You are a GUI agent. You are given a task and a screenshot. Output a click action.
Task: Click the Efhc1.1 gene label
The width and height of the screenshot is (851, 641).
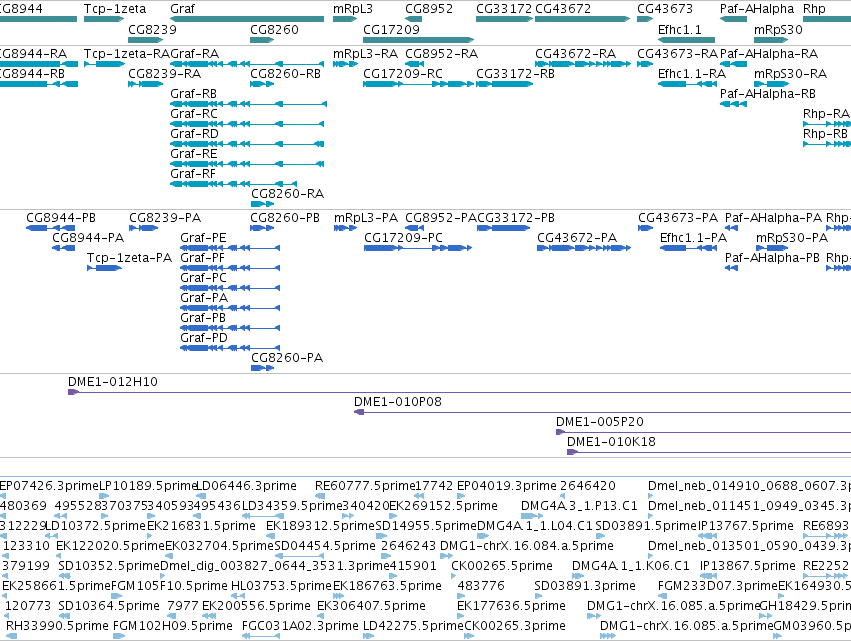click(679, 29)
